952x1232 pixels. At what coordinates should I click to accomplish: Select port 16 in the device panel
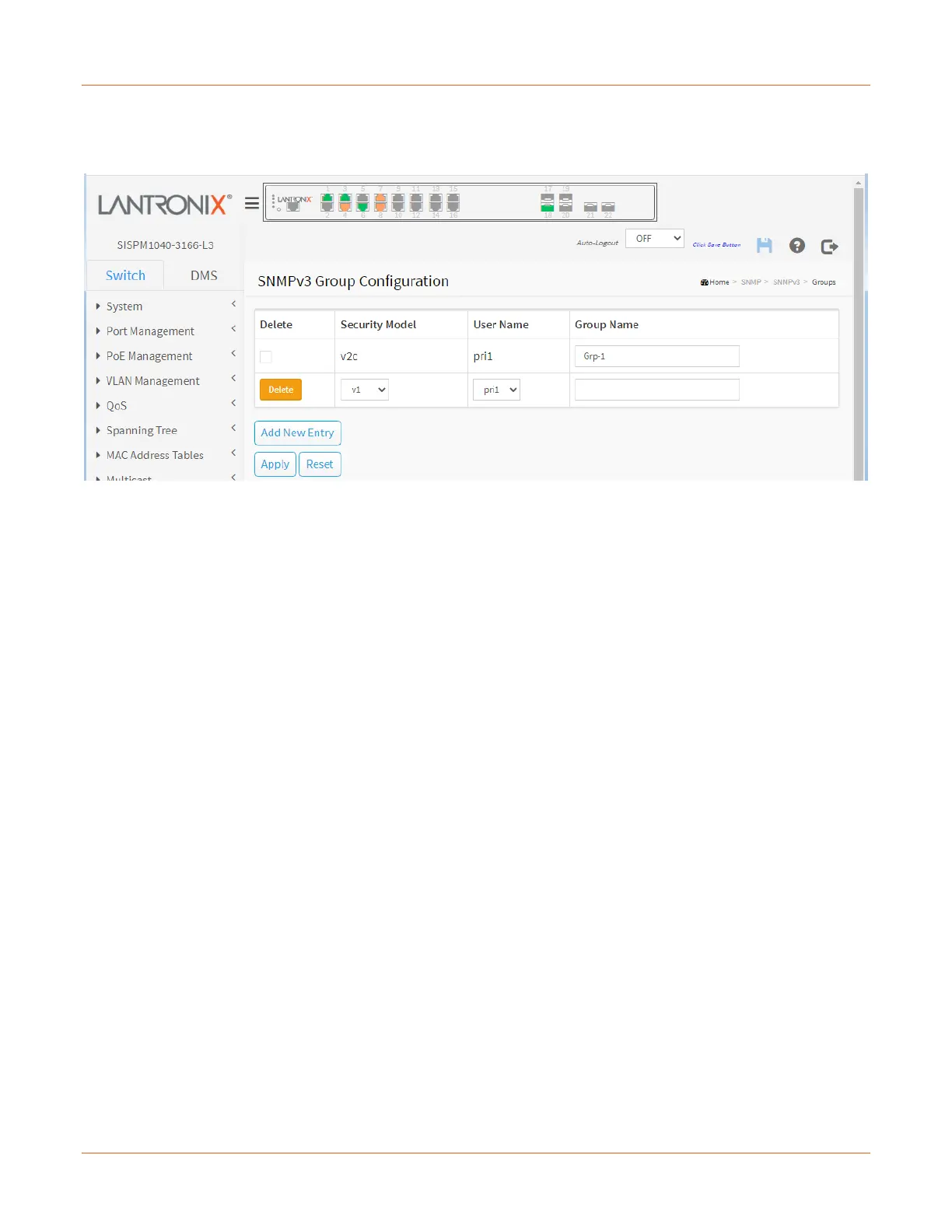(x=453, y=207)
